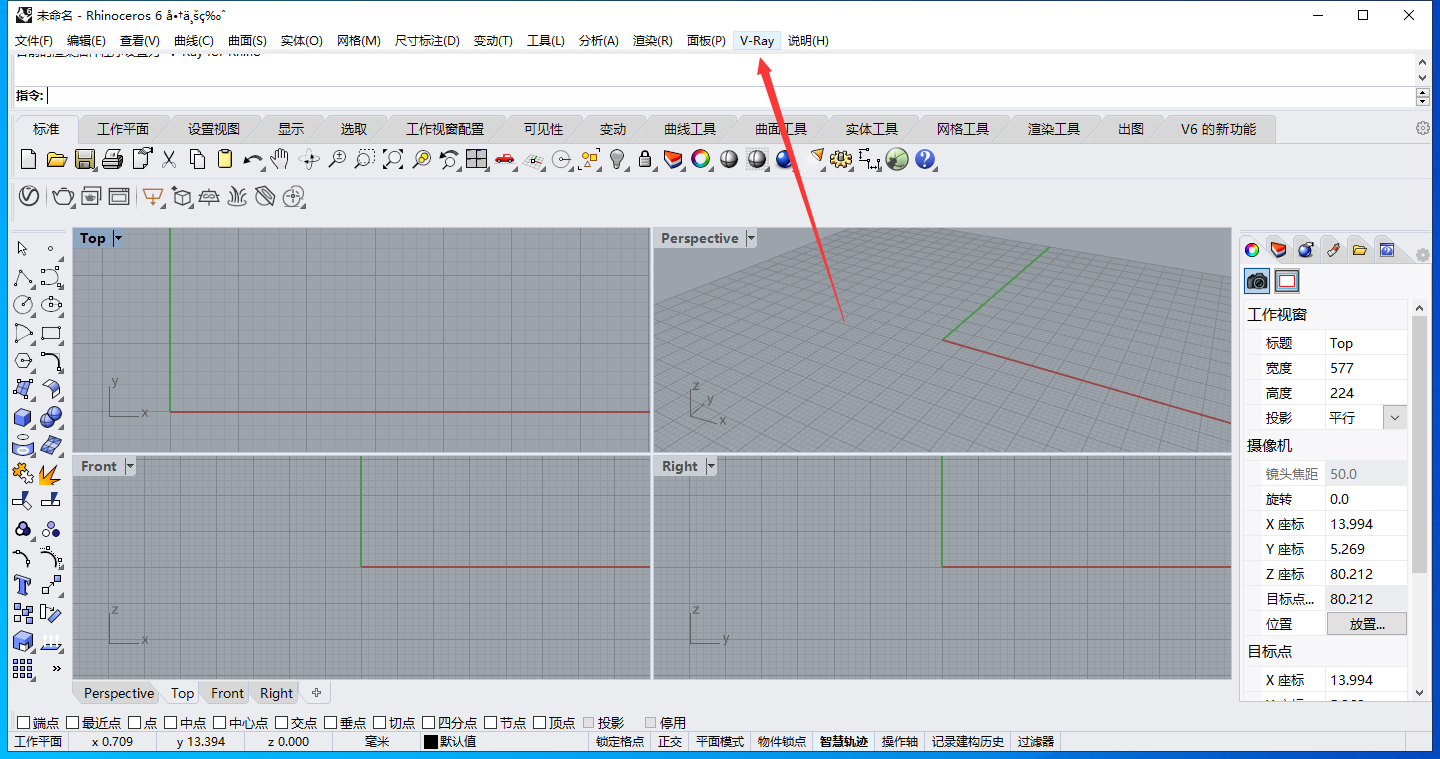
Task: Click the Open folder icon
Action: pos(56,158)
